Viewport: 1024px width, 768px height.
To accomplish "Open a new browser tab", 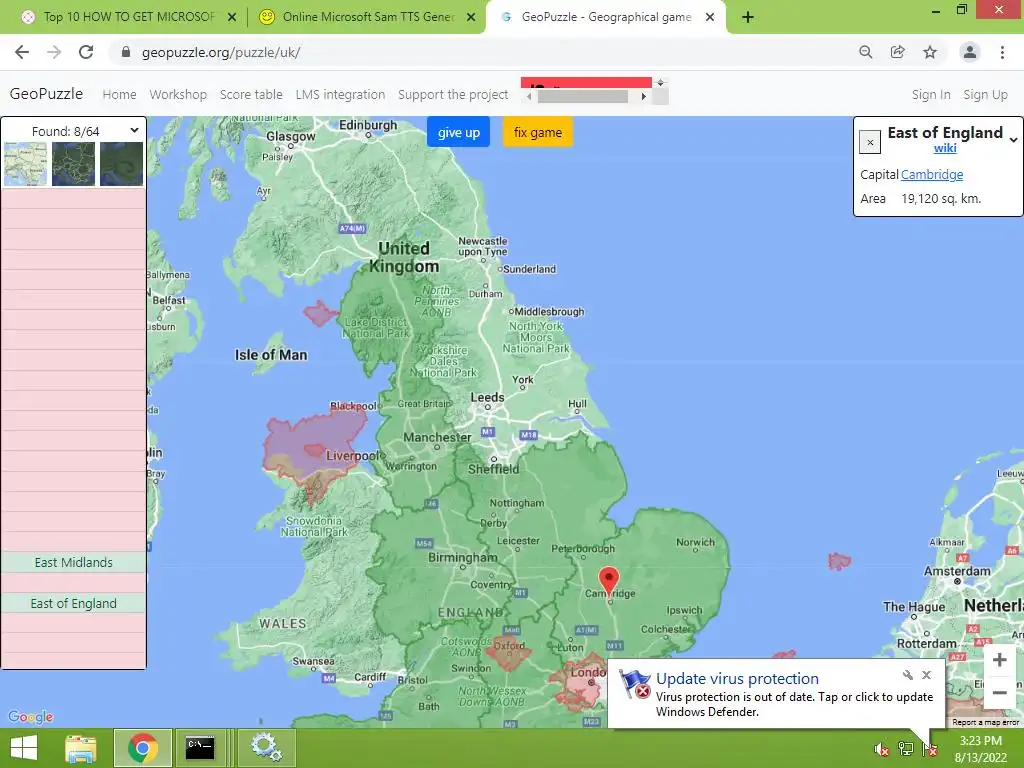I will (x=748, y=17).
